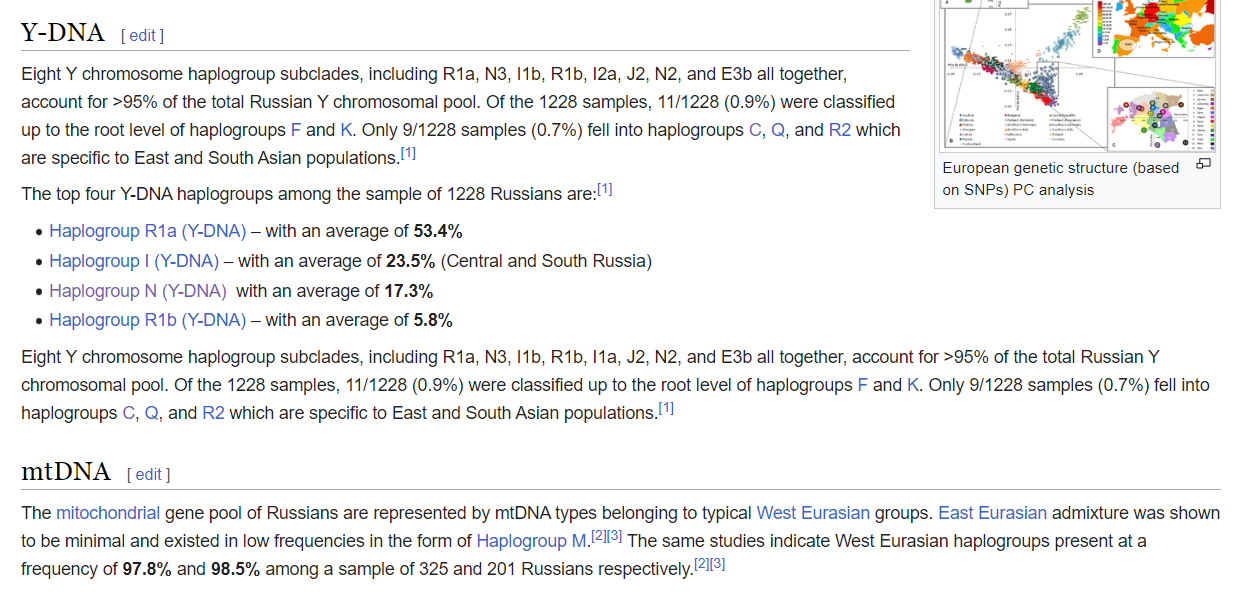Open citation [2] after Haplogroup M
Viewport: 1237px width, 597px height.
(x=598, y=537)
